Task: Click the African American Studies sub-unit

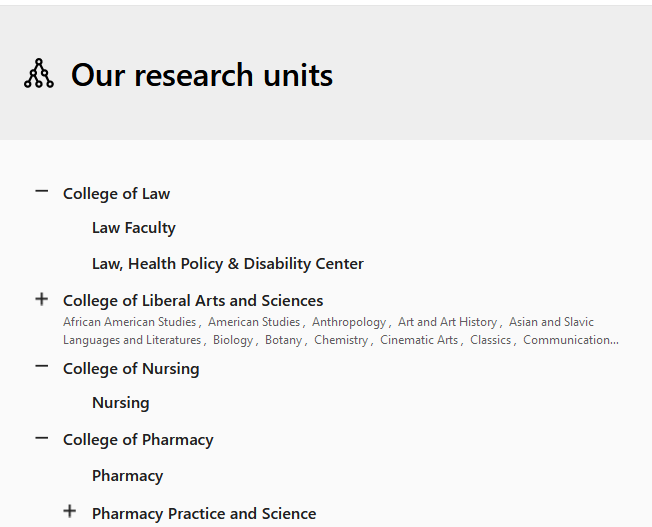Action: click(x=130, y=322)
